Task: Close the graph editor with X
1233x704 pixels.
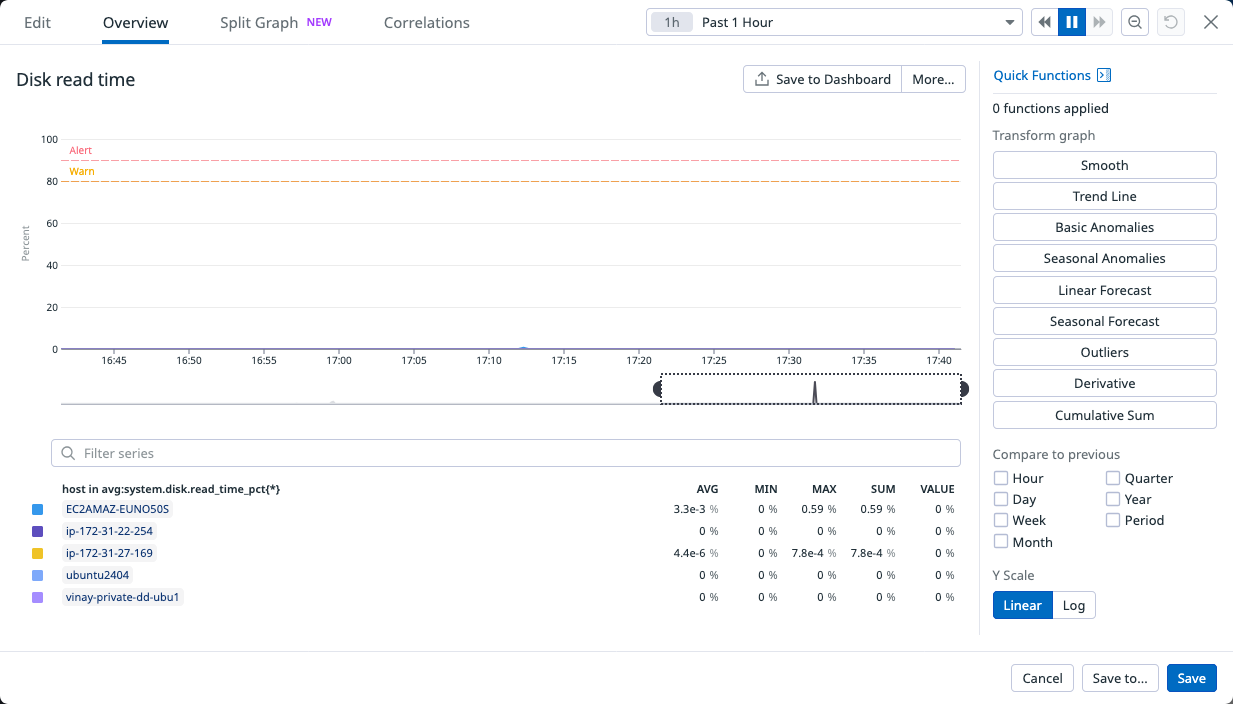Action: 1211,22
